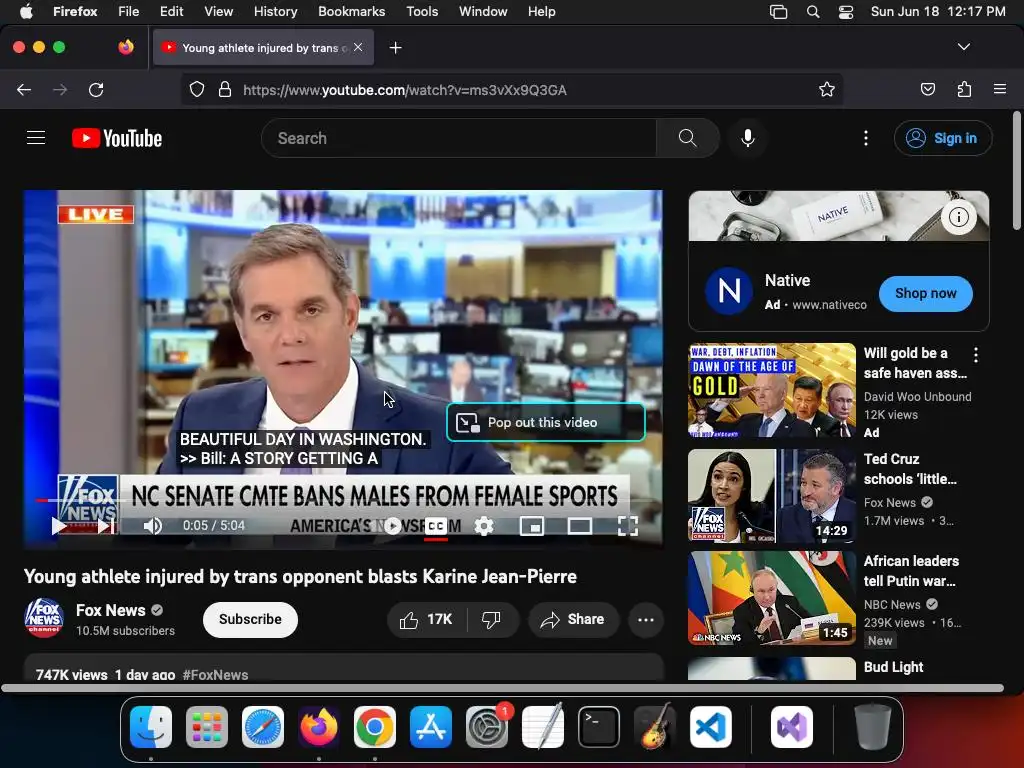Open the File menu
The height and width of the screenshot is (768, 1024).
tap(129, 11)
